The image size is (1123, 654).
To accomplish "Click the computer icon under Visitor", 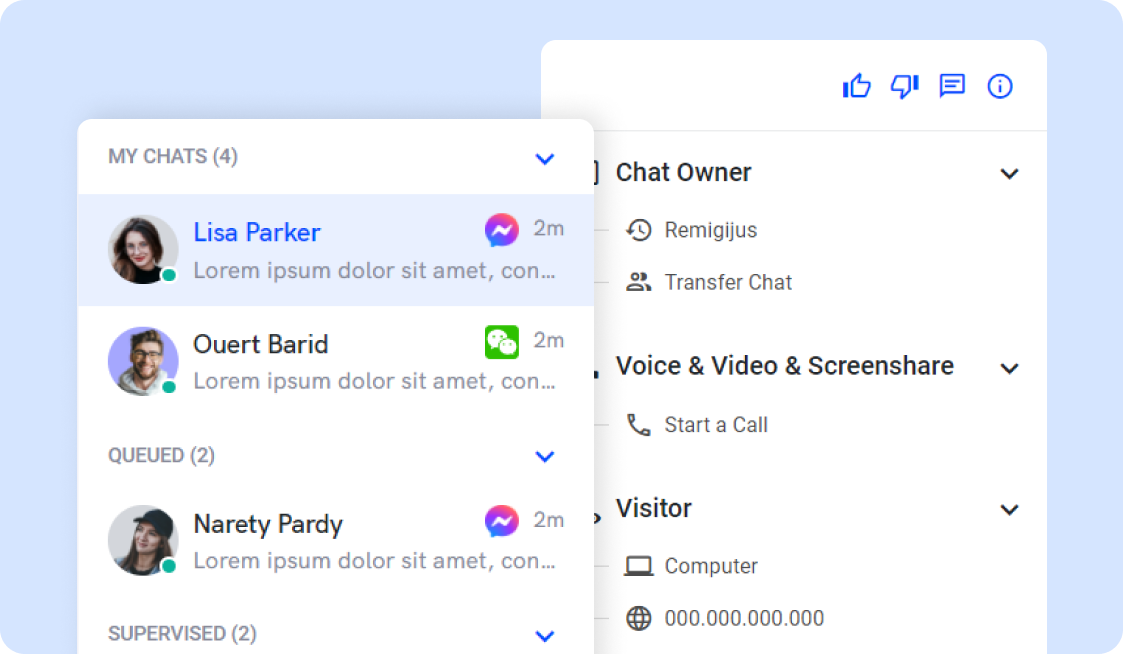I will (x=638, y=566).
